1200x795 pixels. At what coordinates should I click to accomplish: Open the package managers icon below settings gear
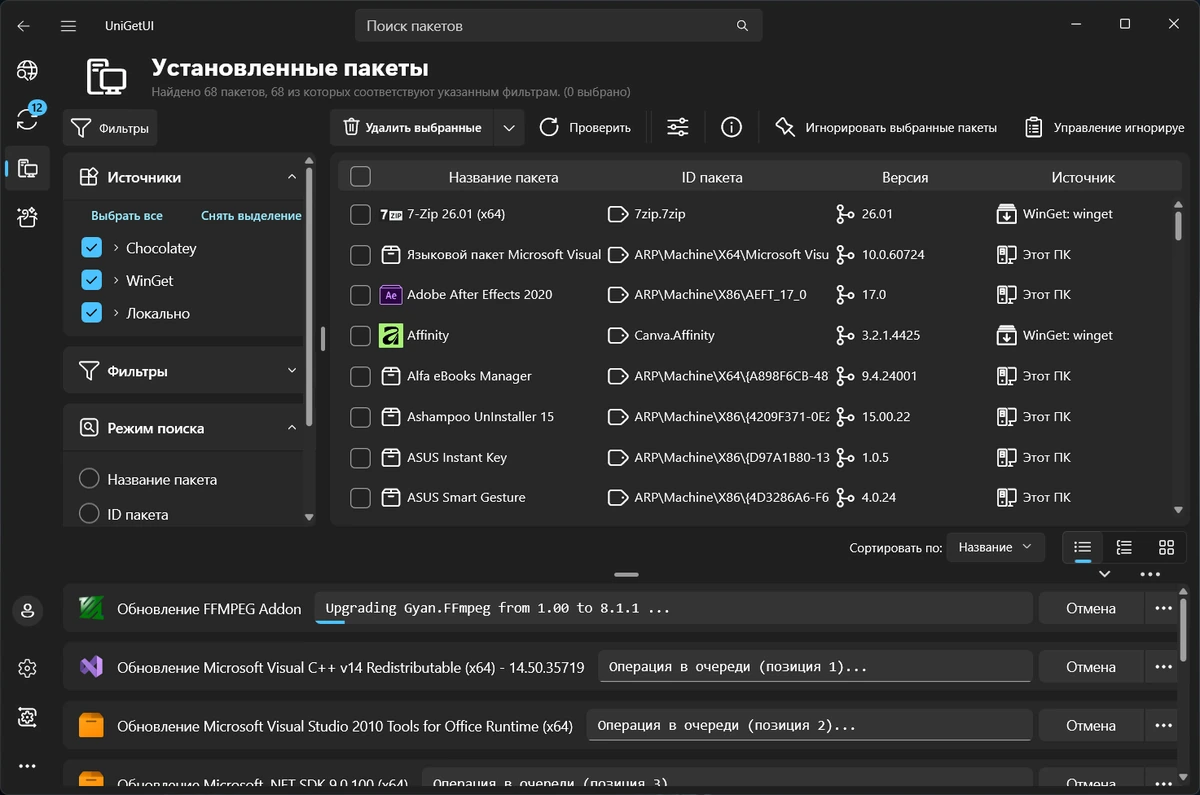[x=27, y=716]
